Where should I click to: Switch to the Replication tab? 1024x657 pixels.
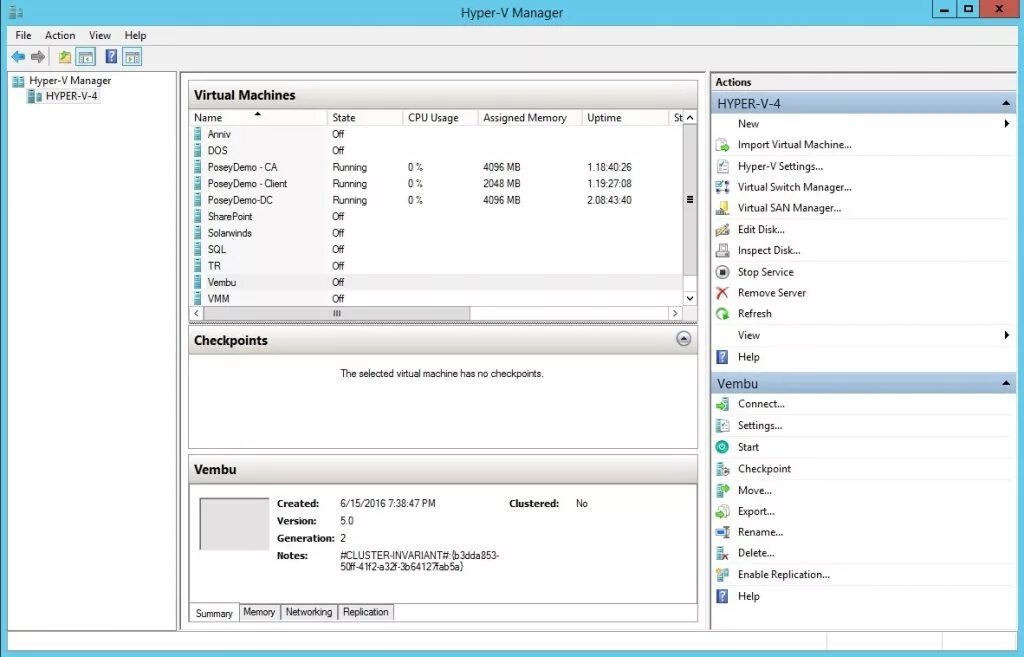(x=366, y=612)
